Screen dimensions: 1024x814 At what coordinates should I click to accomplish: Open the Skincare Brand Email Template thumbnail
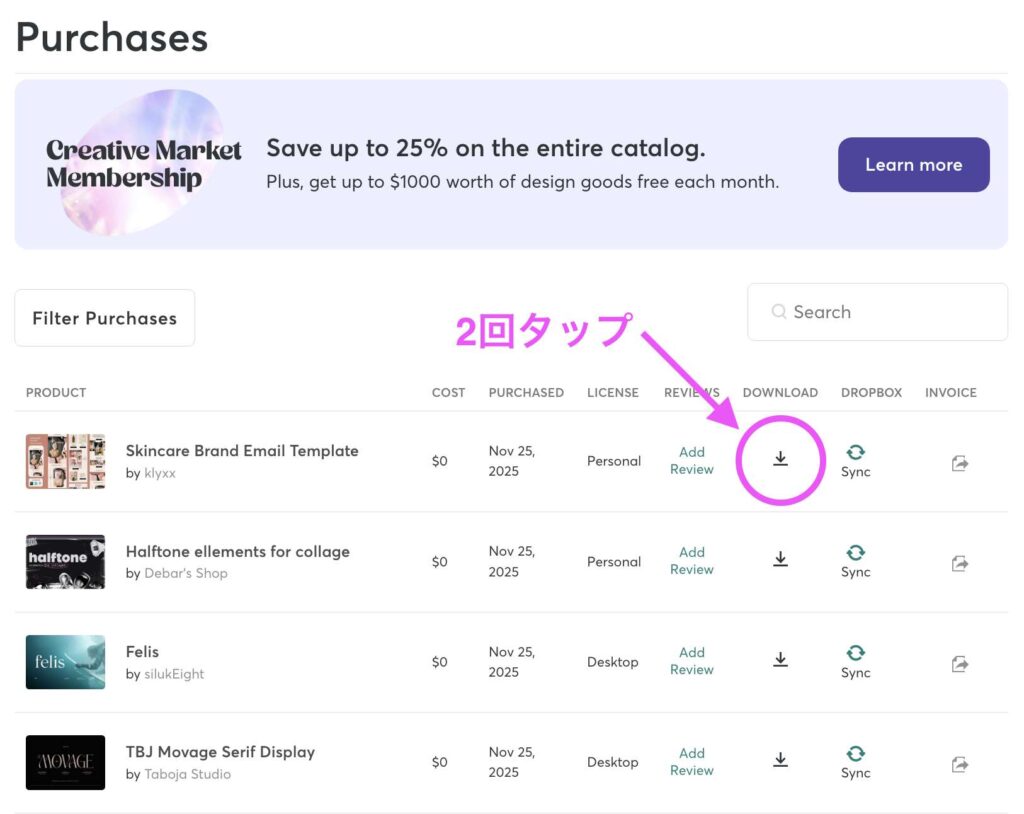click(65, 461)
